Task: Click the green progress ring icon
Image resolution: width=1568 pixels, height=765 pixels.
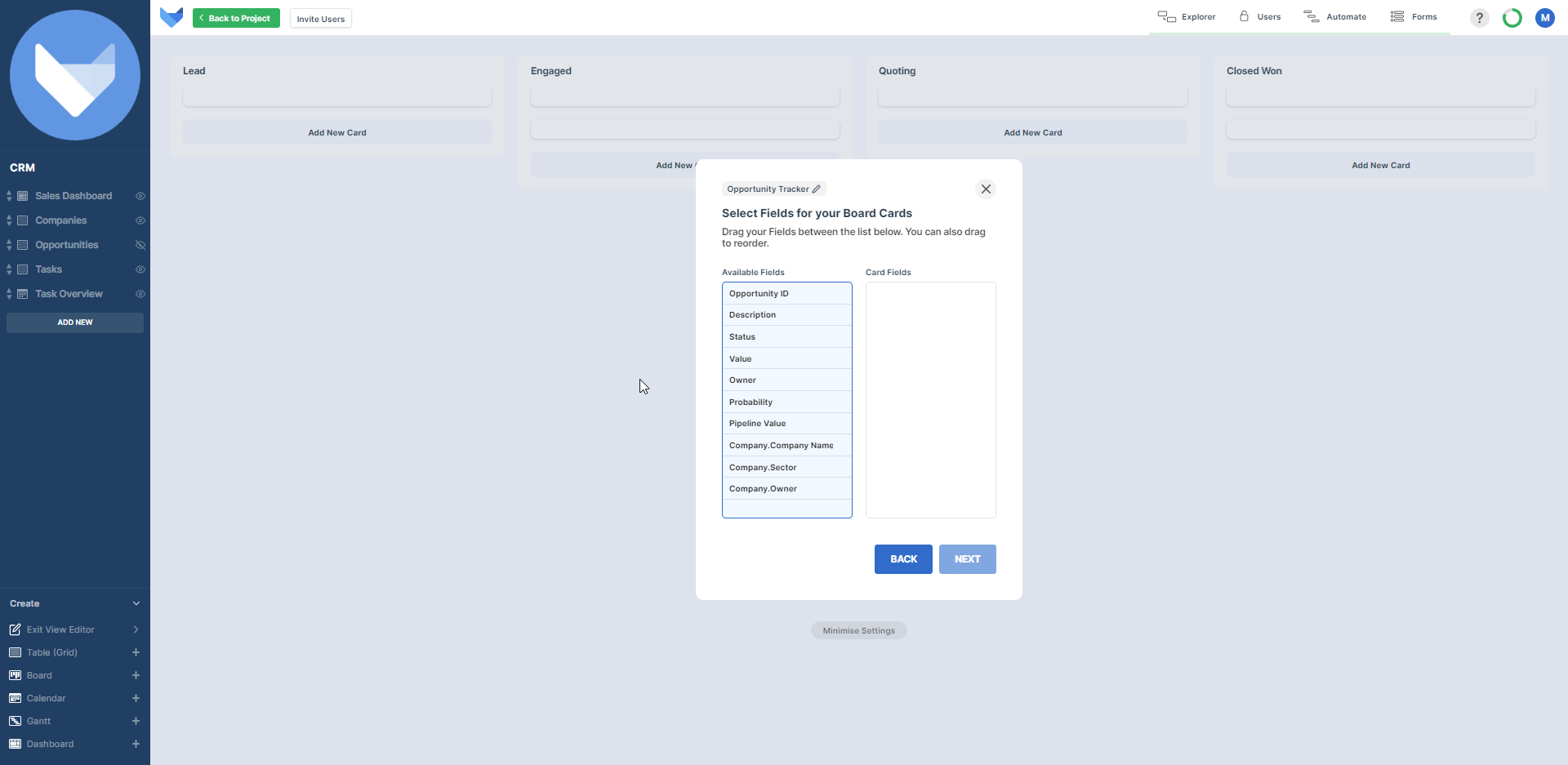Action: click(1512, 18)
